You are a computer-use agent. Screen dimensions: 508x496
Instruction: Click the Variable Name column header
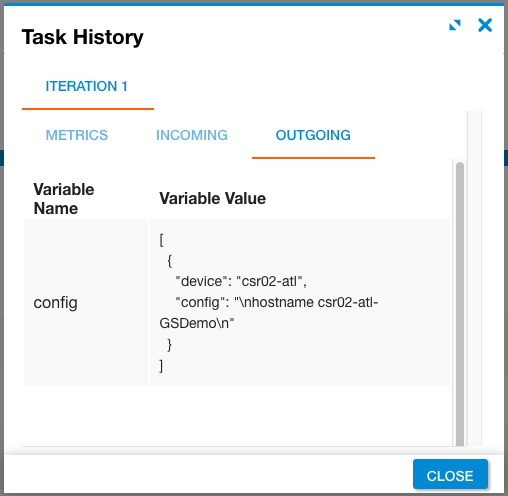[64, 199]
